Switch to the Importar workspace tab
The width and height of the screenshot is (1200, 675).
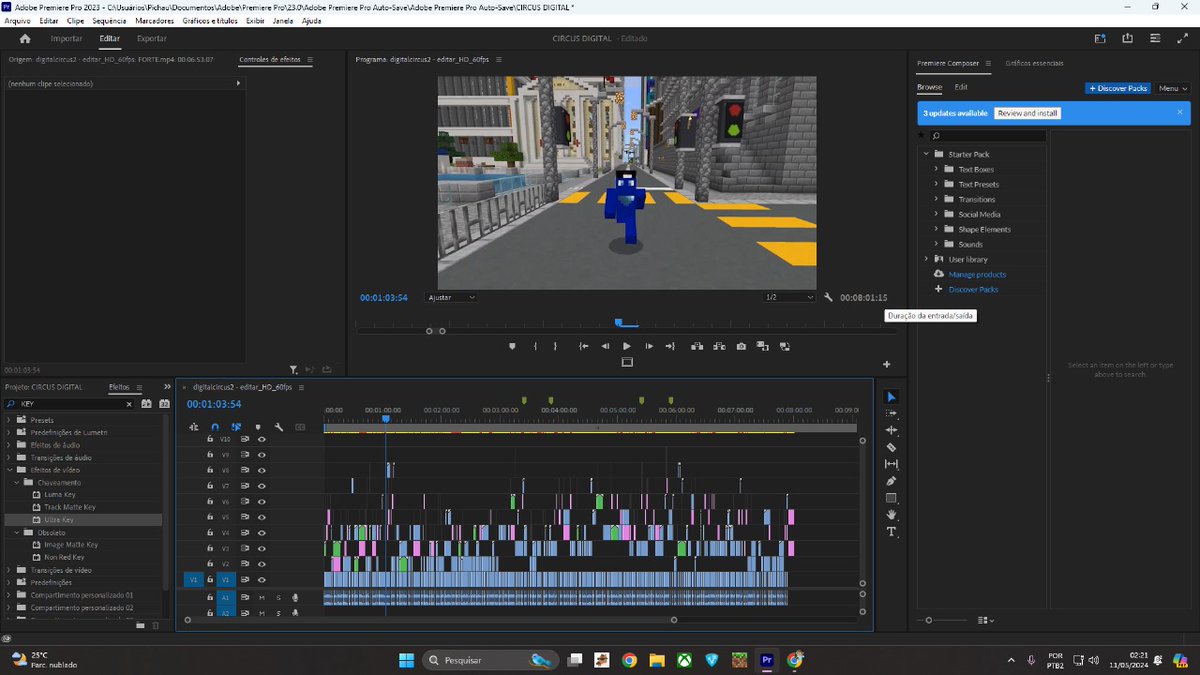(x=67, y=38)
